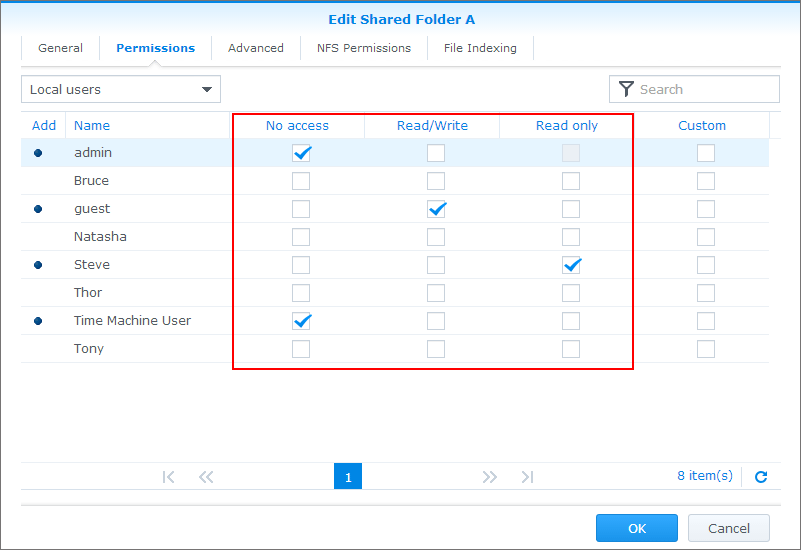Check Read only for Tony
This screenshot has height=550, width=801.
[x=570, y=349]
